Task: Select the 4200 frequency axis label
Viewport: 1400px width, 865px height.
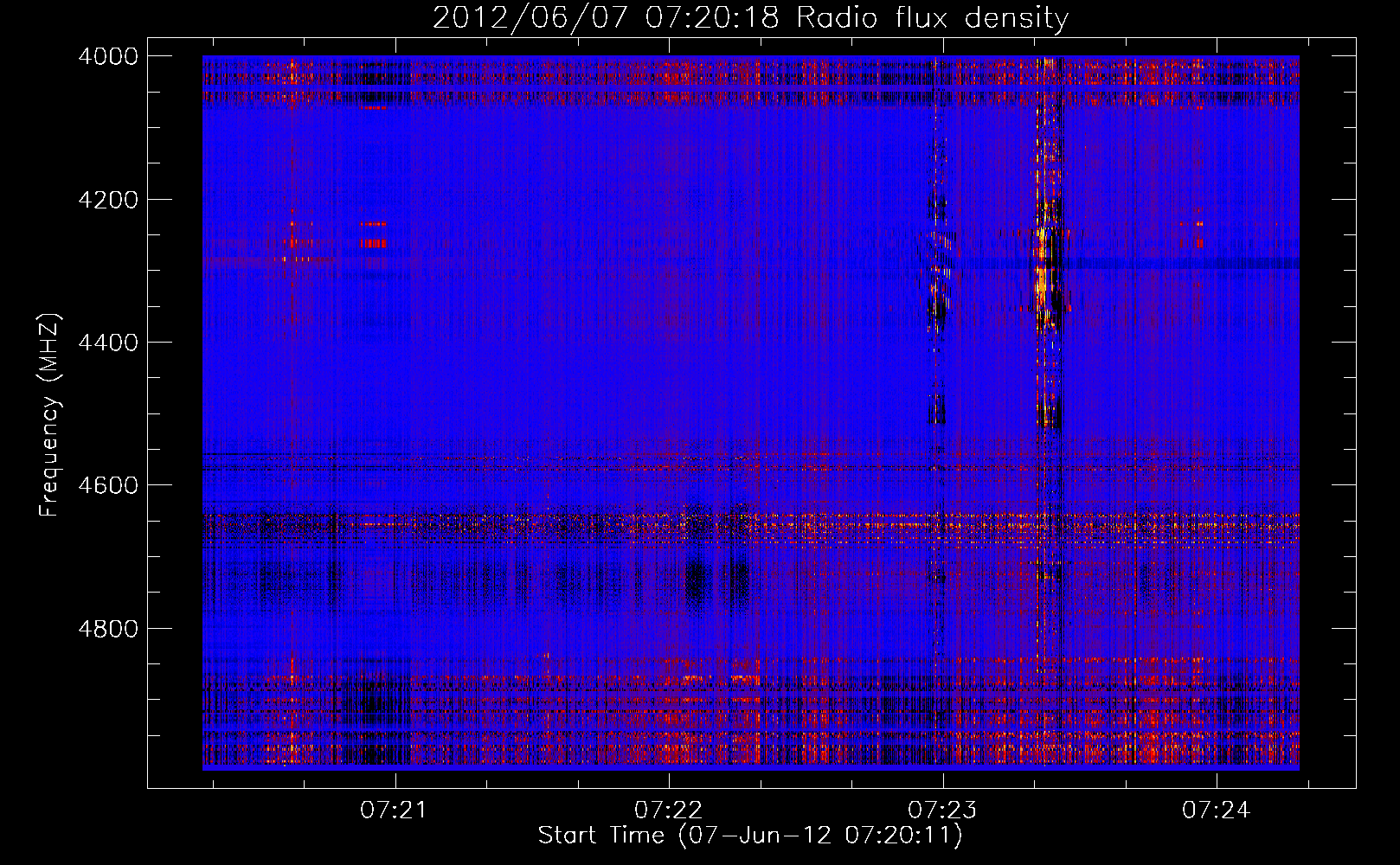Action: pyautogui.click(x=107, y=200)
